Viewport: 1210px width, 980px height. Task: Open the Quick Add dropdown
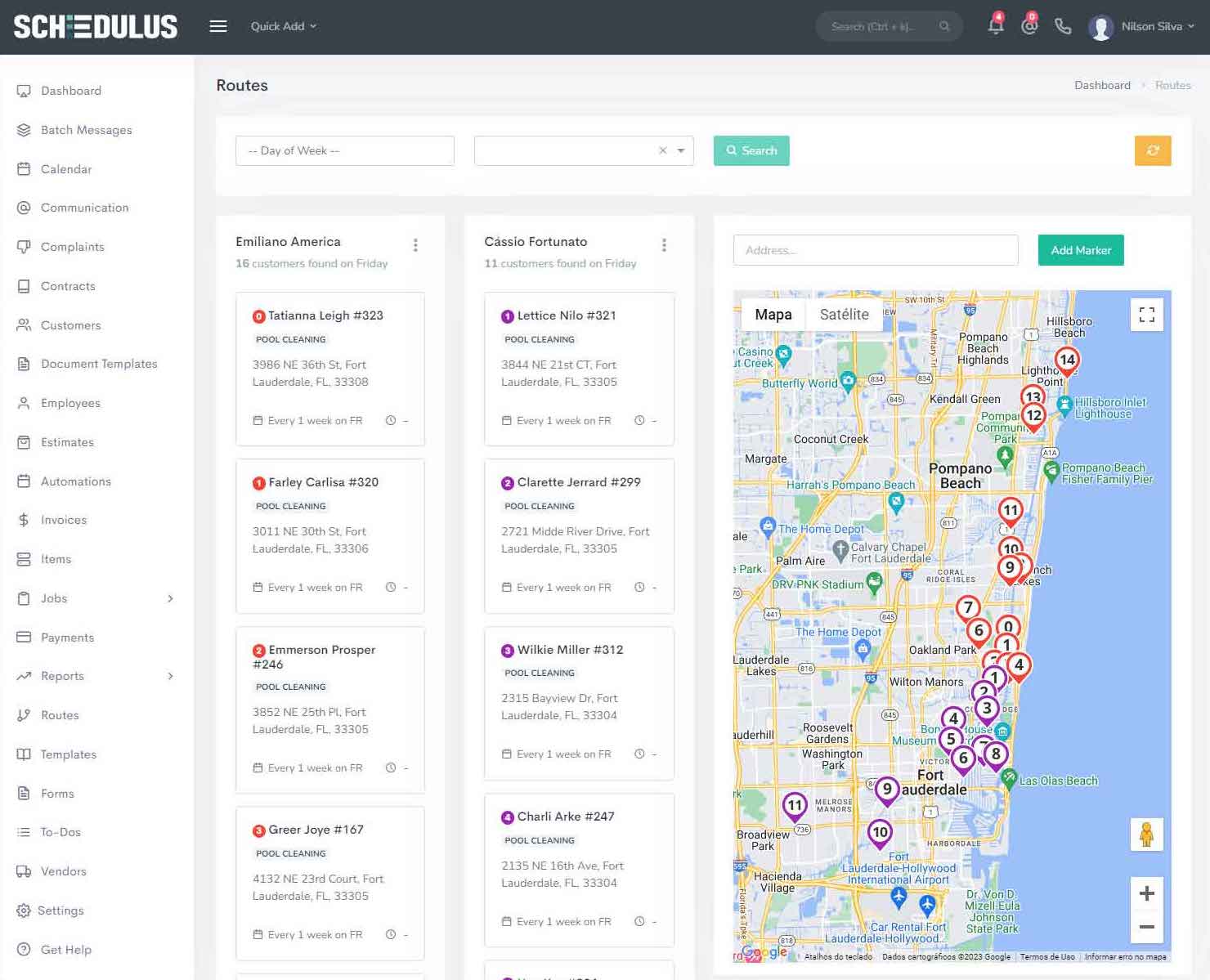pos(283,26)
